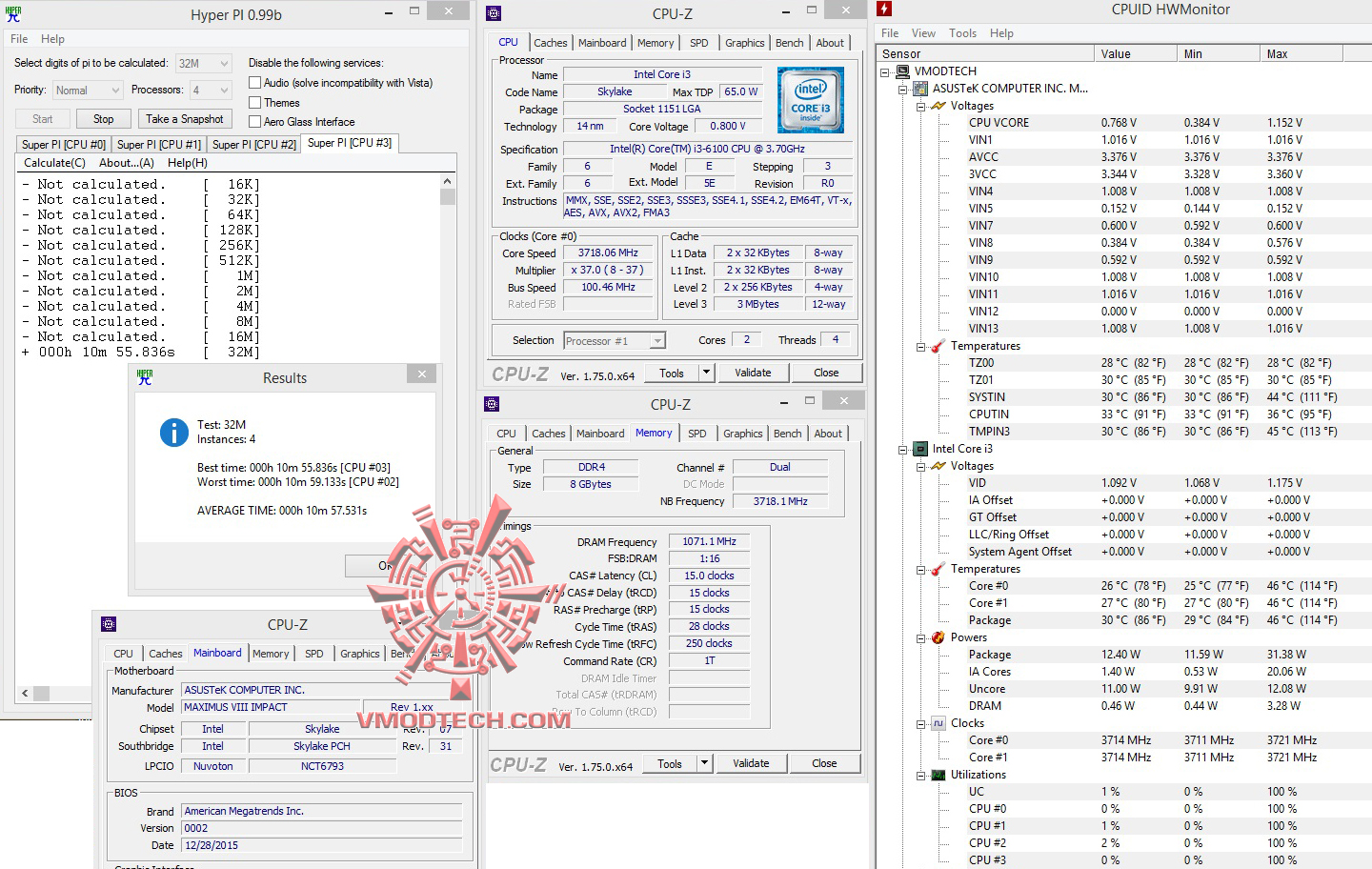Open the HWMonitor Tools menu
The width and height of the screenshot is (1372, 869).
pos(962,33)
